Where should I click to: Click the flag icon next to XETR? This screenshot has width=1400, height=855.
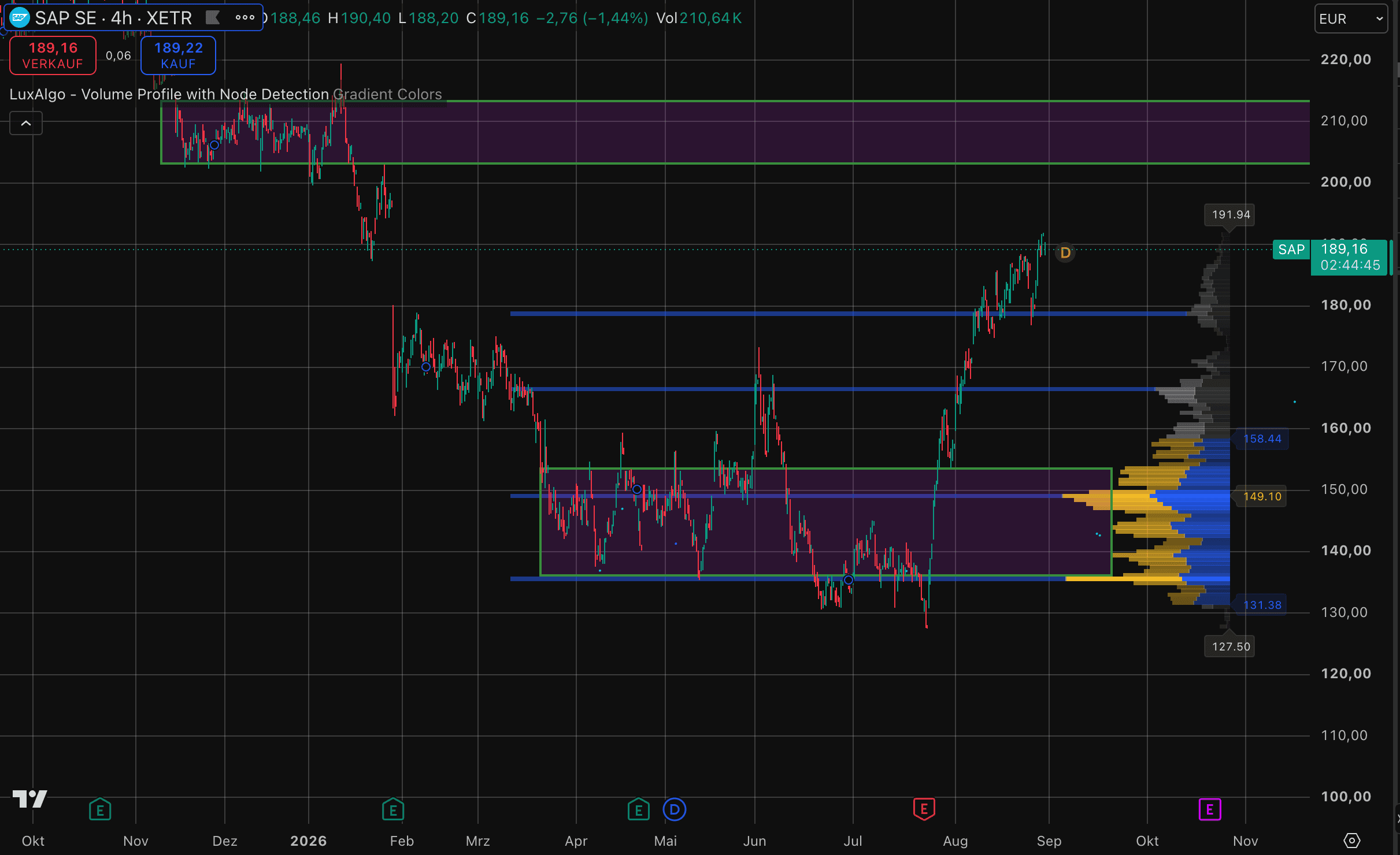[213, 18]
